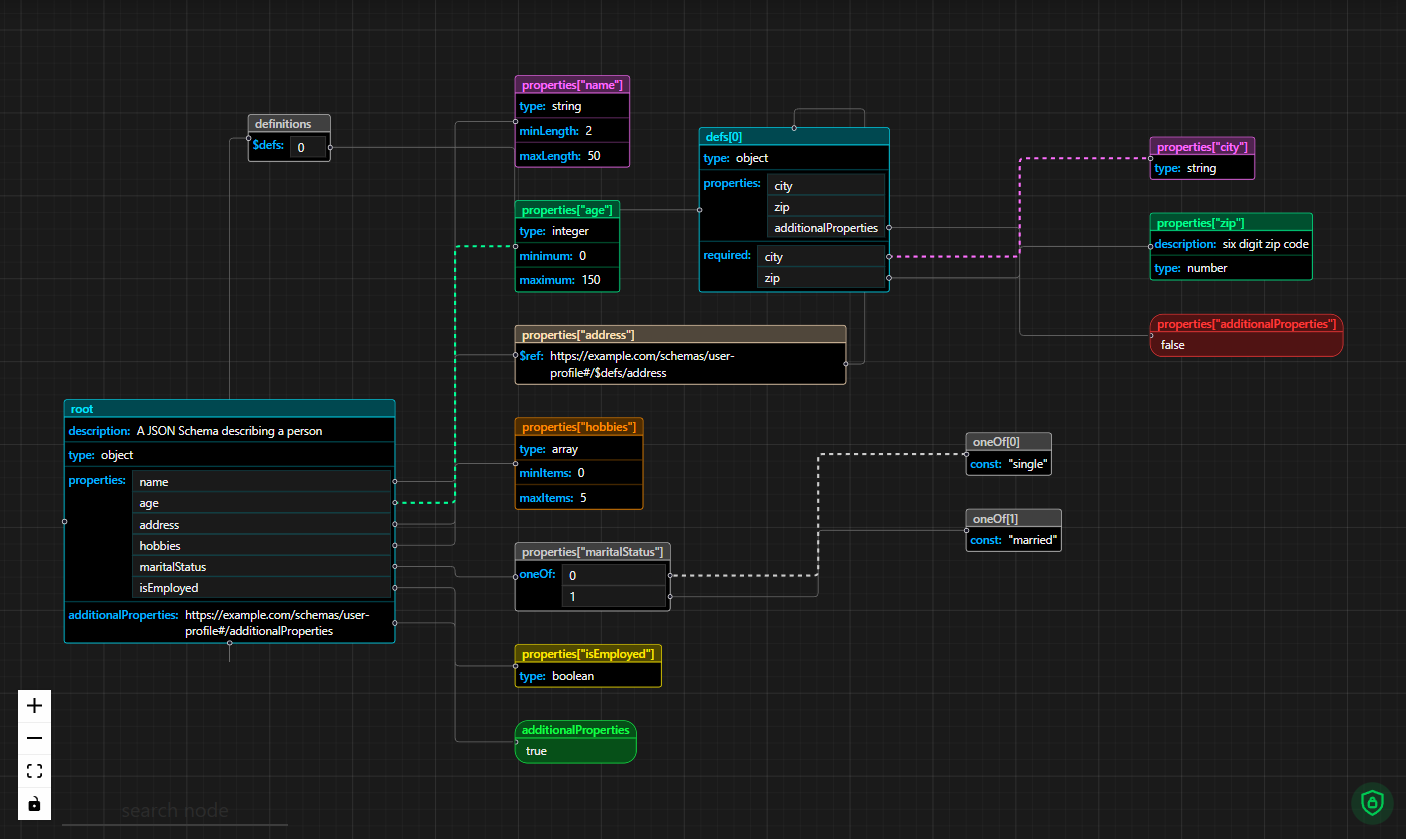Click oneOf item 0 in maritalStatus node
The width and height of the screenshot is (1406, 839).
click(x=614, y=576)
